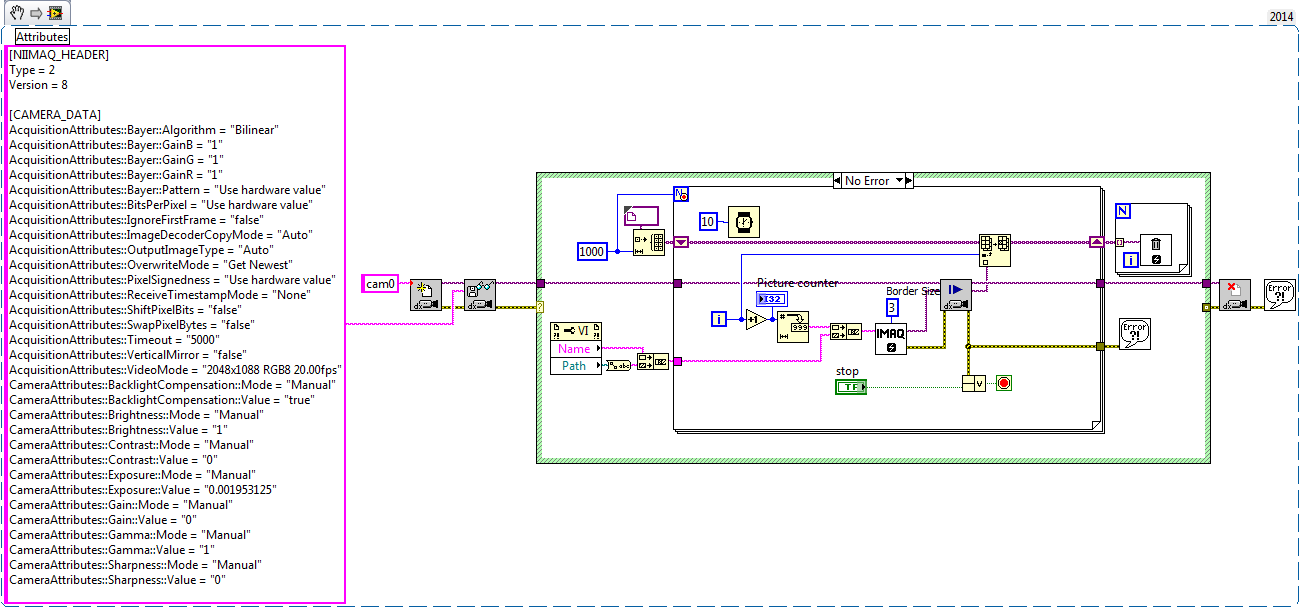This screenshot has height=608, width=1300.
Task: Click the Gamma::Value = "1" line
Action: coord(113,550)
